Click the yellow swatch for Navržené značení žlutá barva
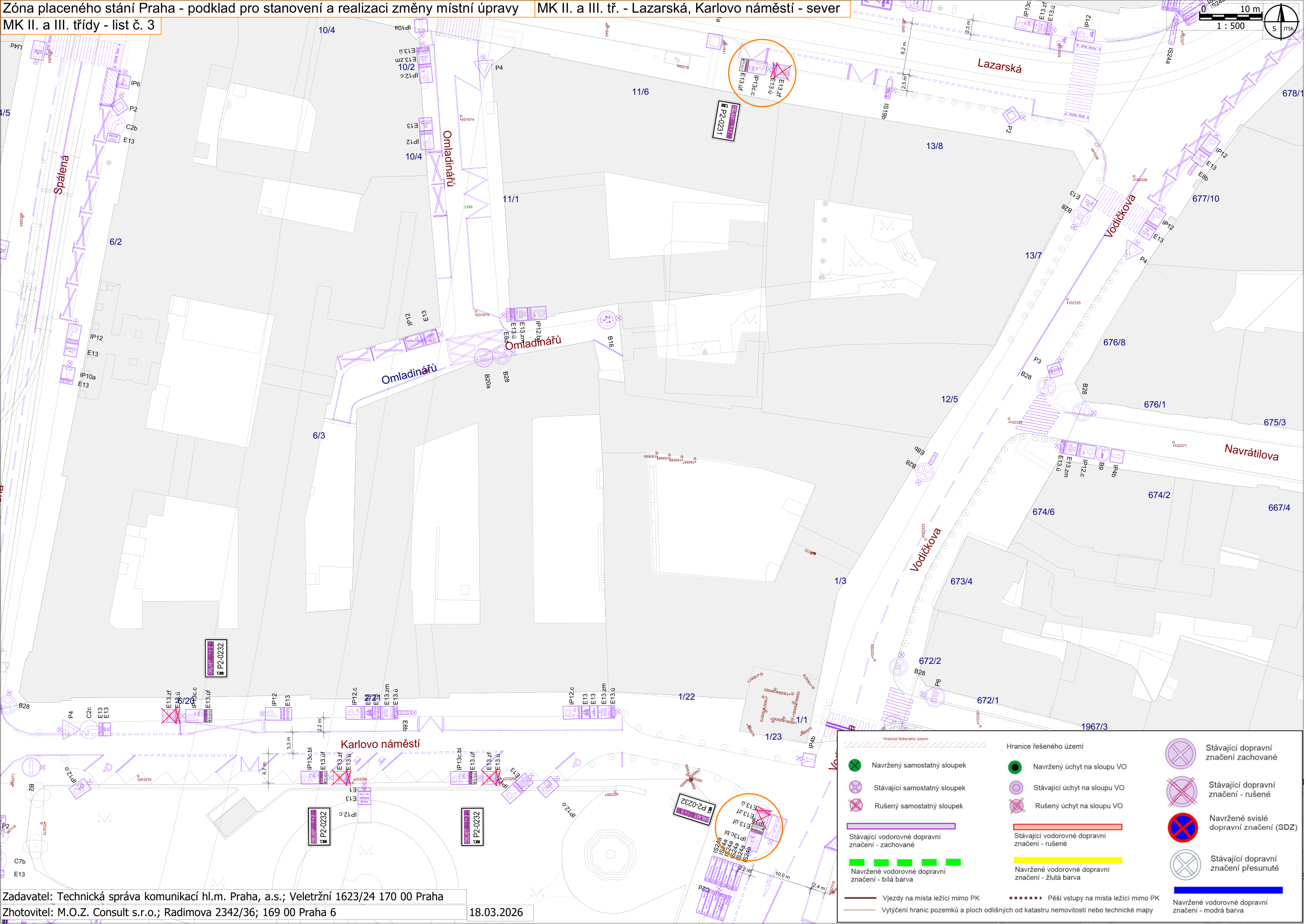Screen dimensions: 1306x924 (1067, 860)
